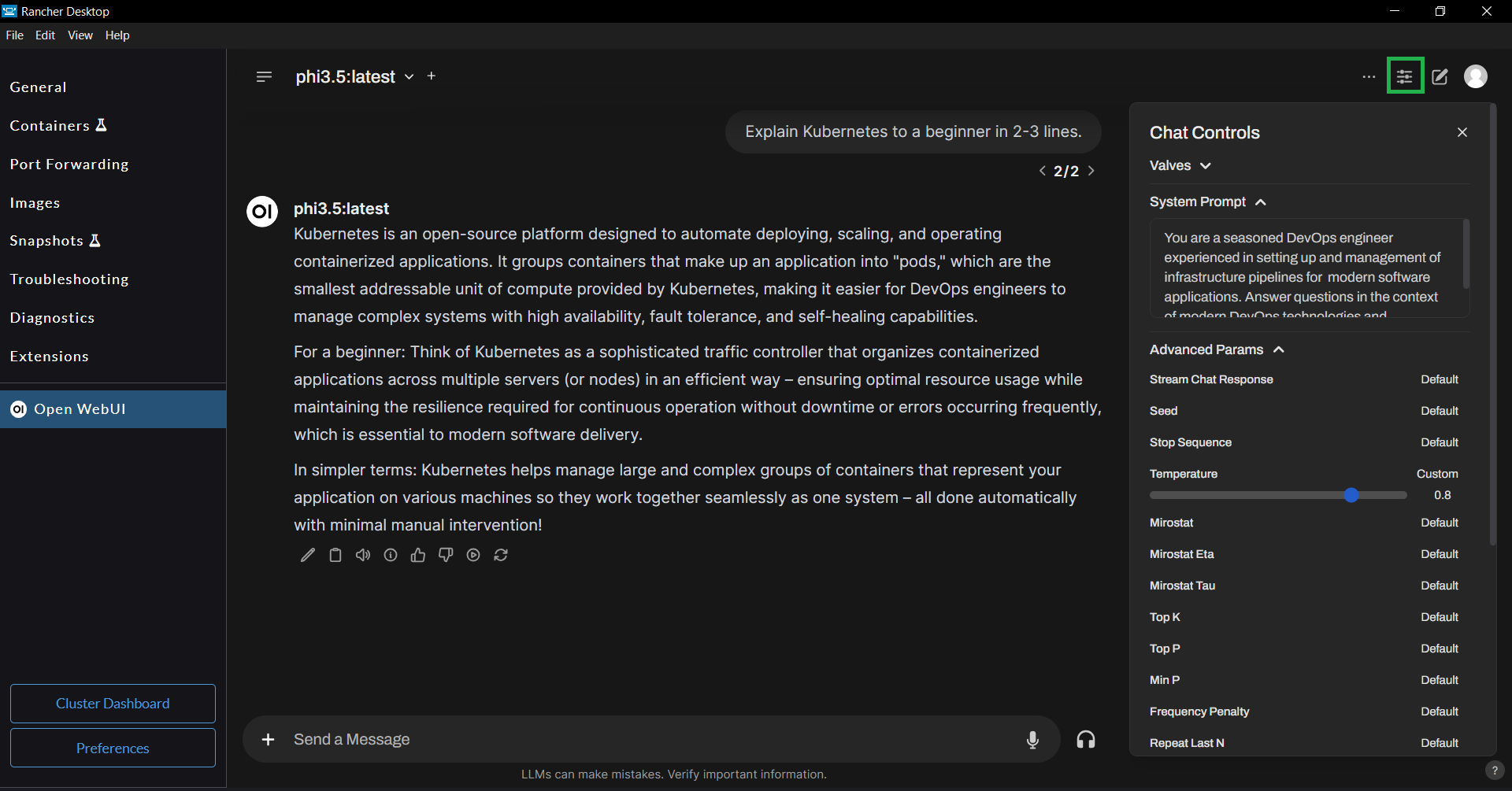The height and width of the screenshot is (791, 1512).
Task: Open the Edit menu
Action: tap(45, 35)
